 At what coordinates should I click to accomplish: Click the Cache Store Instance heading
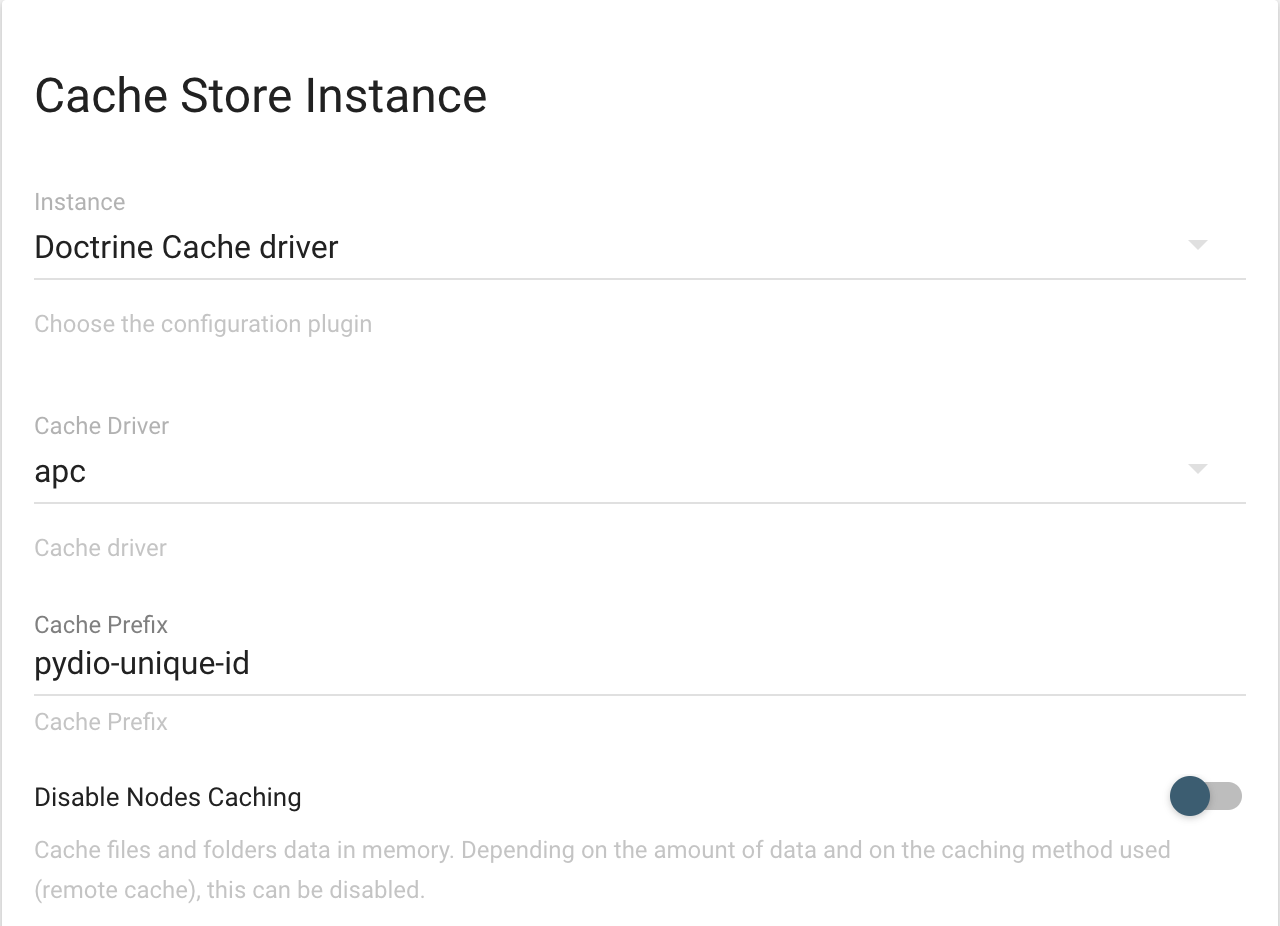click(x=261, y=96)
